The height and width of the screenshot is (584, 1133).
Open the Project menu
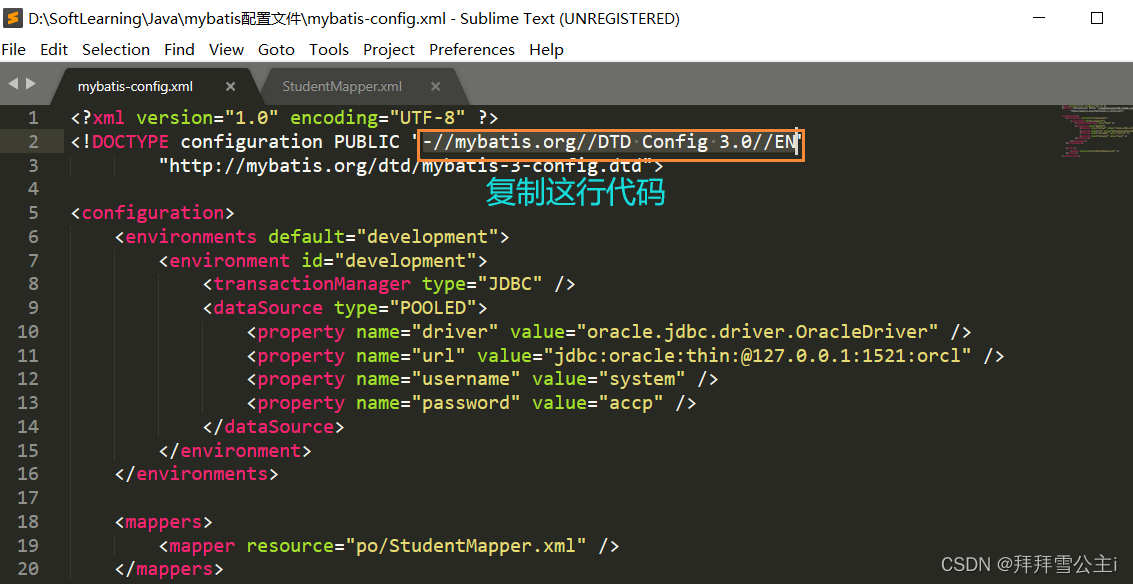pos(389,49)
